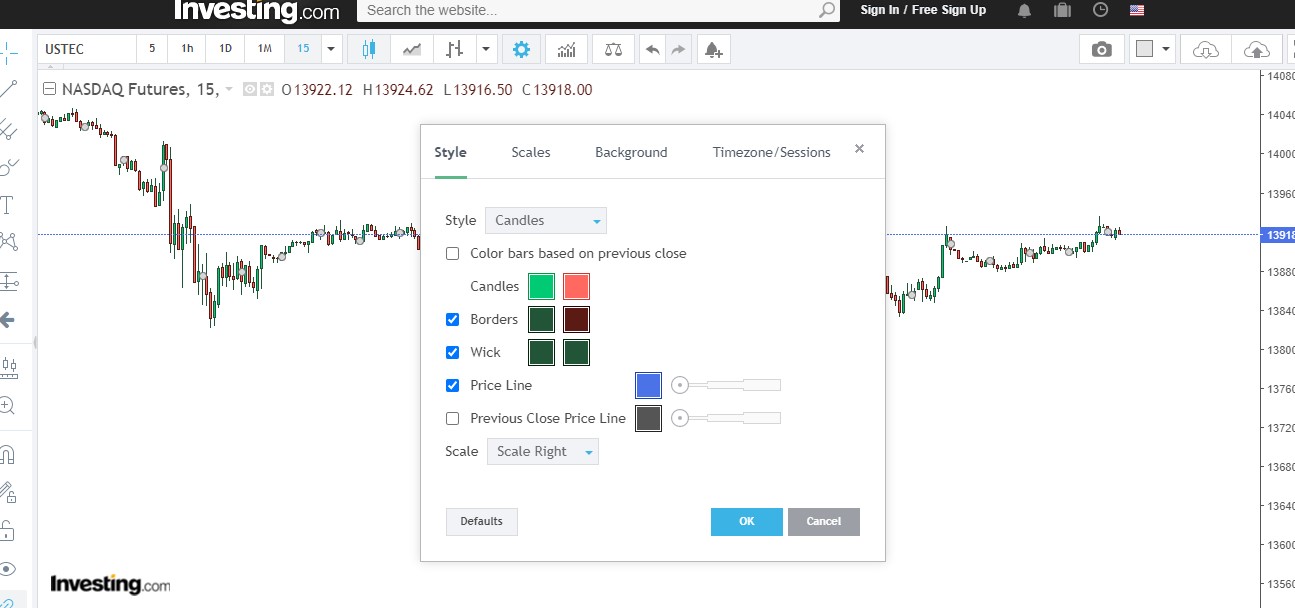Uncheck the Price Line checkbox

point(452,386)
